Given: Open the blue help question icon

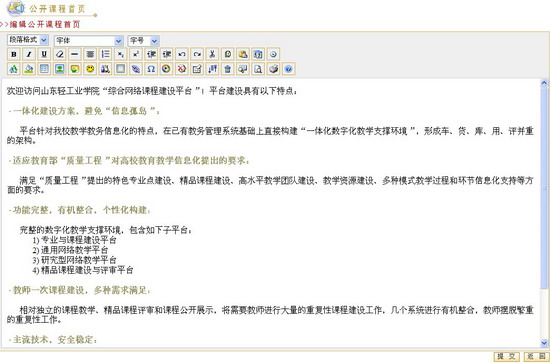Looking at the screenshot, I should [x=289, y=69].
